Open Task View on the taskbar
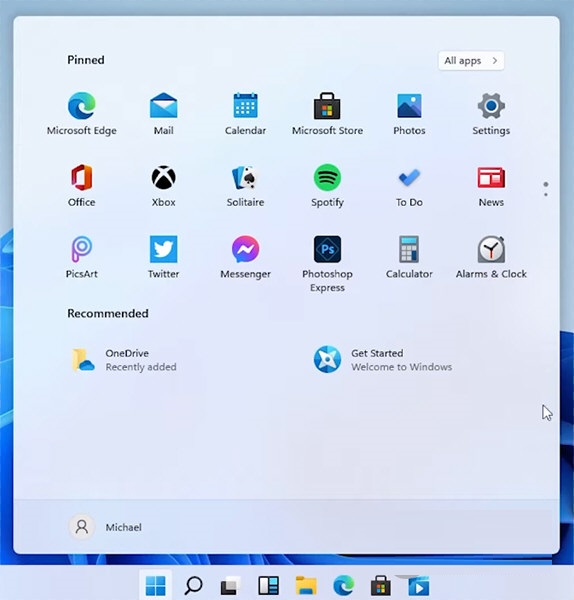The image size is (574, 600). coord(230,585)
